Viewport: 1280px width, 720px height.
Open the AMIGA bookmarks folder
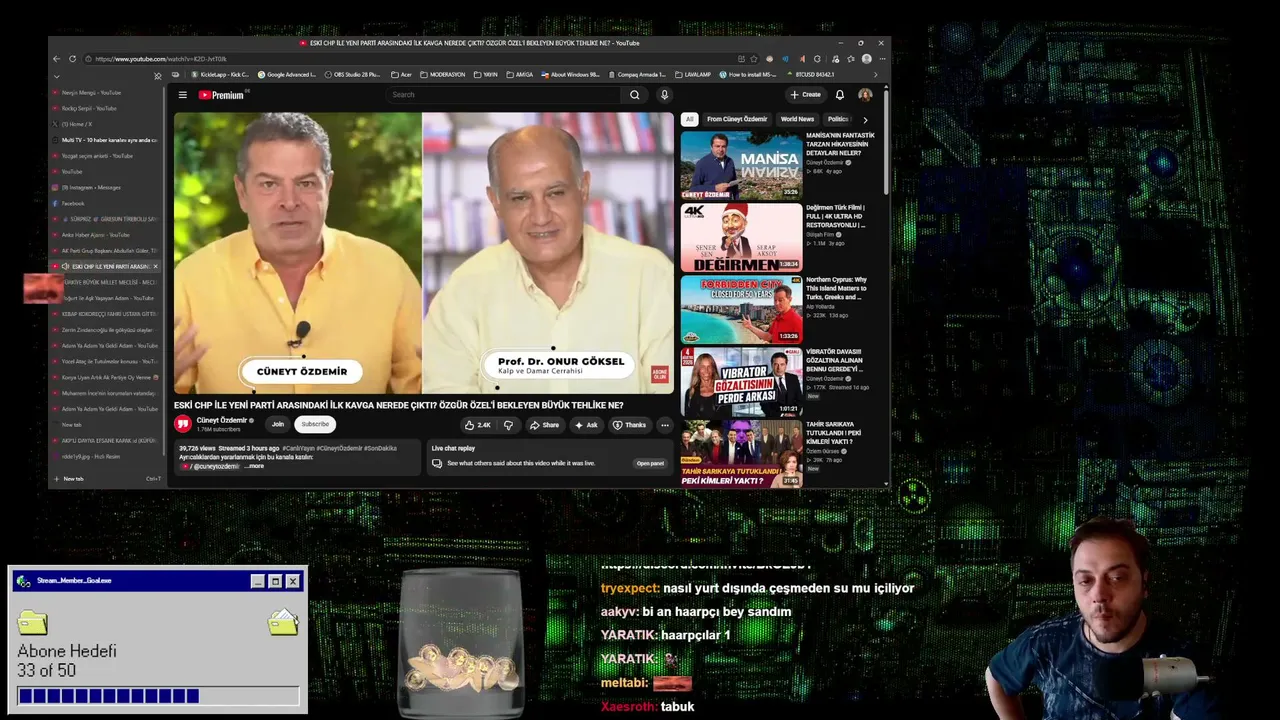[x=520, y=75]
